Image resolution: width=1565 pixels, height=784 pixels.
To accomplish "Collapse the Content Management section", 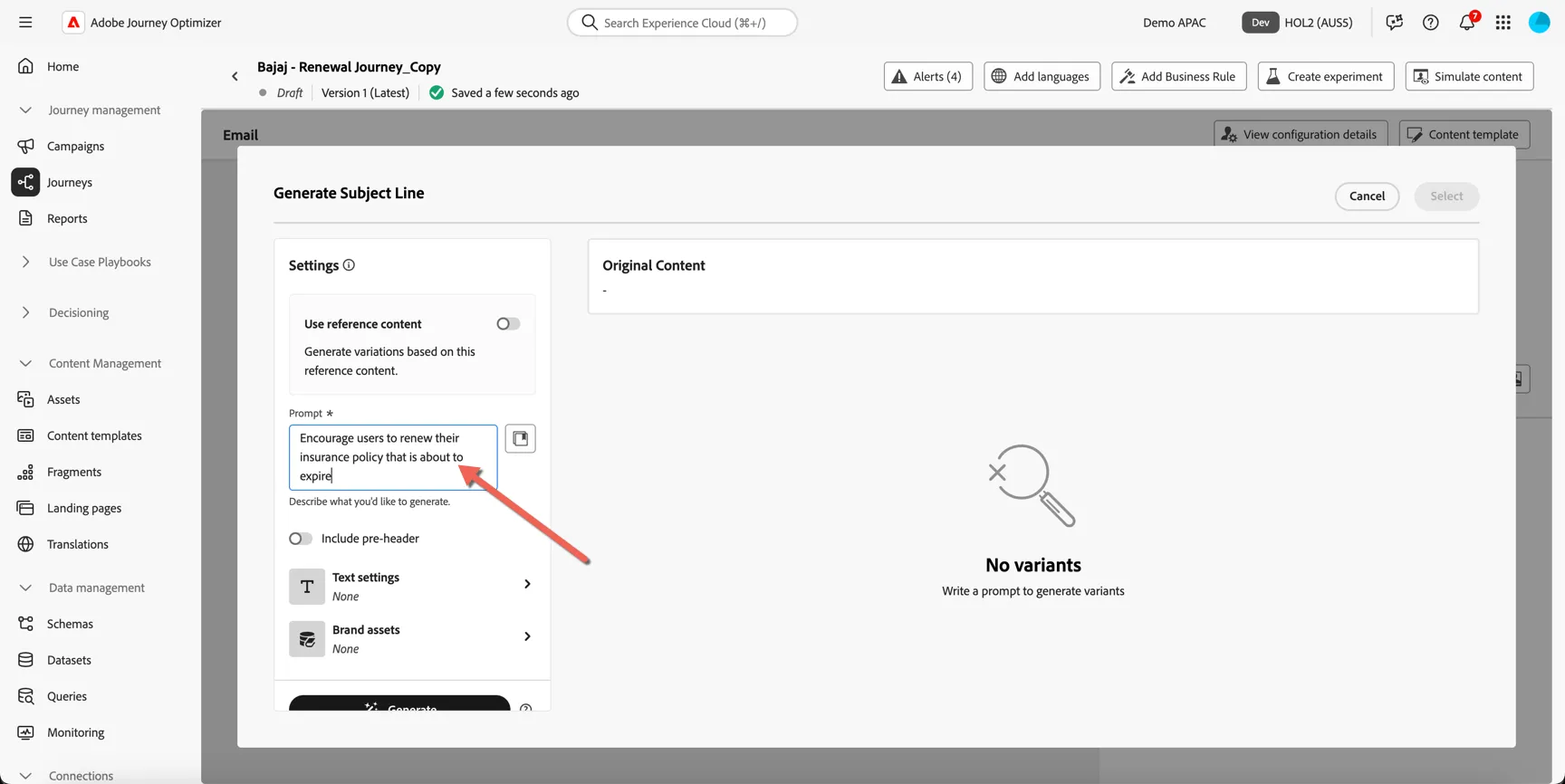I will click(25, 364).
